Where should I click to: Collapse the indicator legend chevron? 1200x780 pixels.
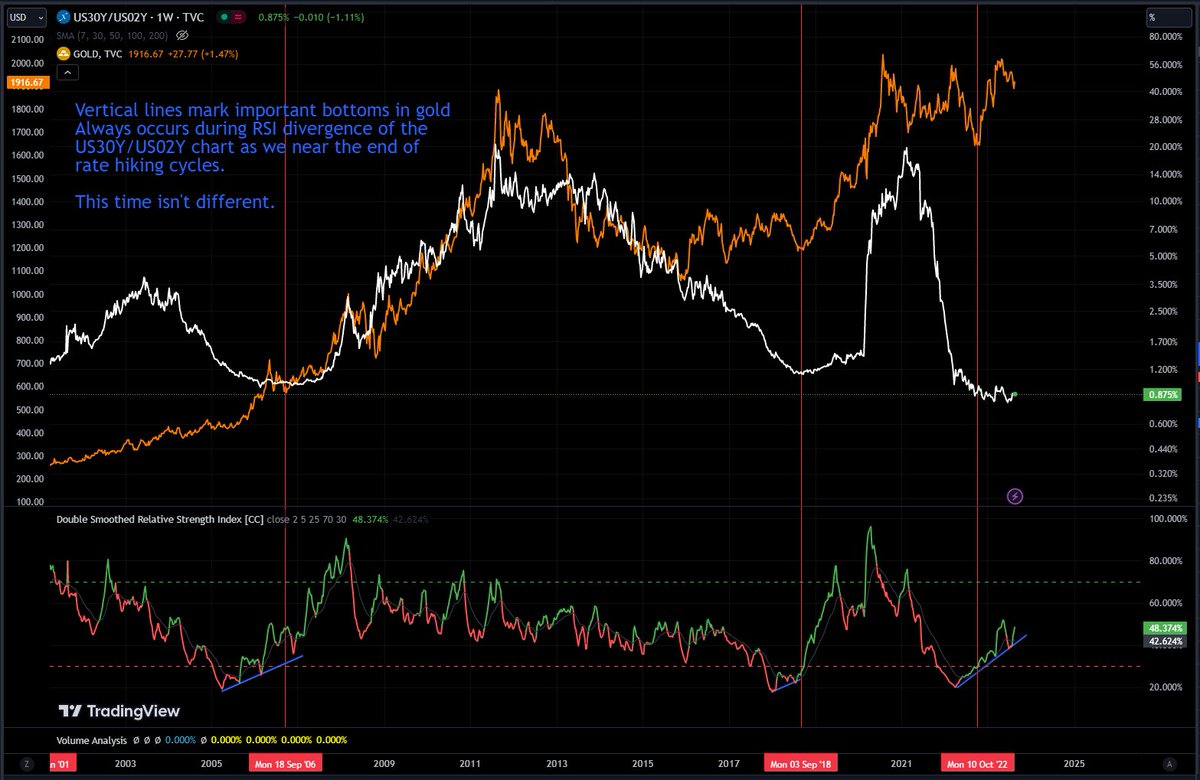pyautogui.click(x=68, y=72)
